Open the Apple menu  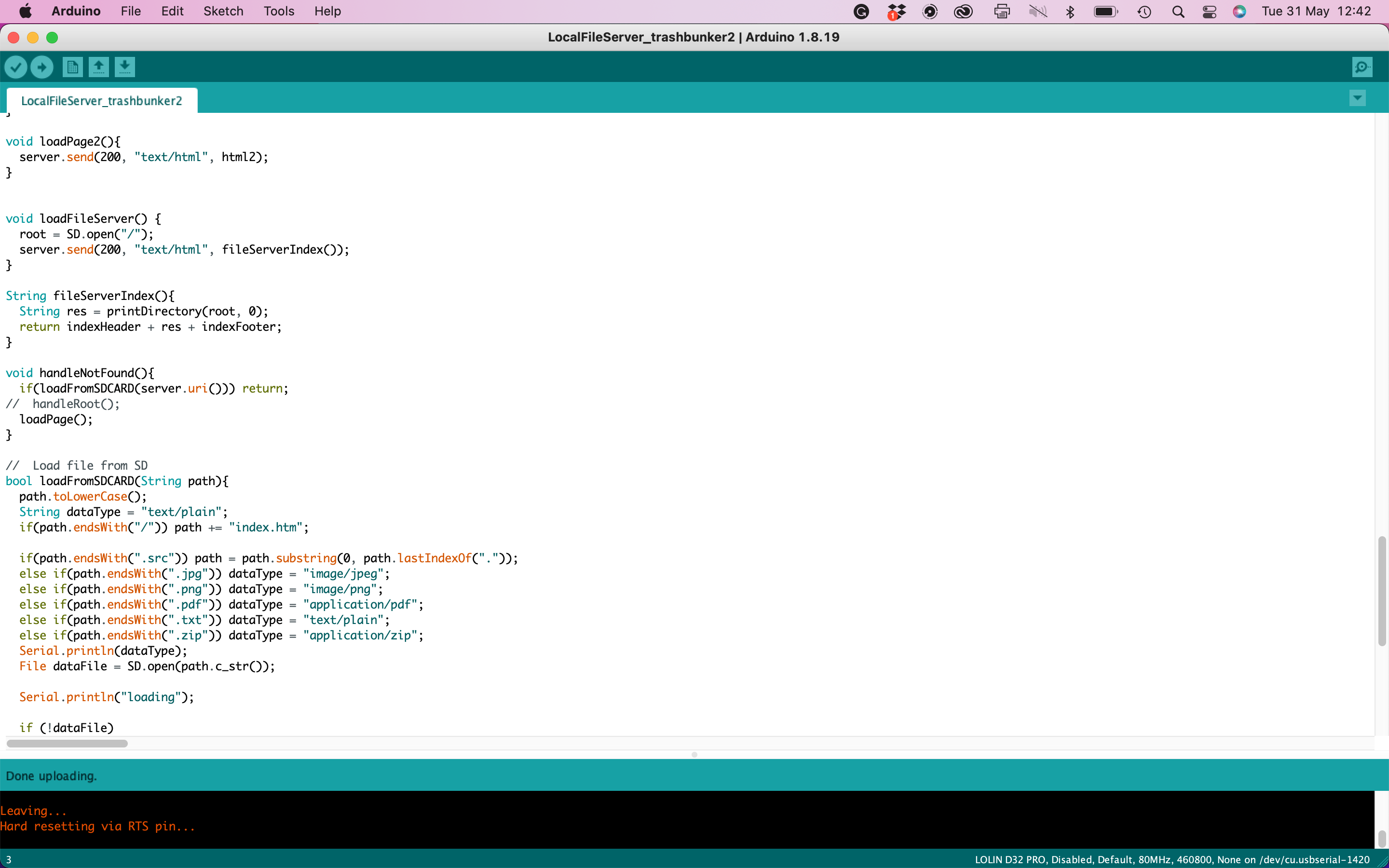point(25,12)
